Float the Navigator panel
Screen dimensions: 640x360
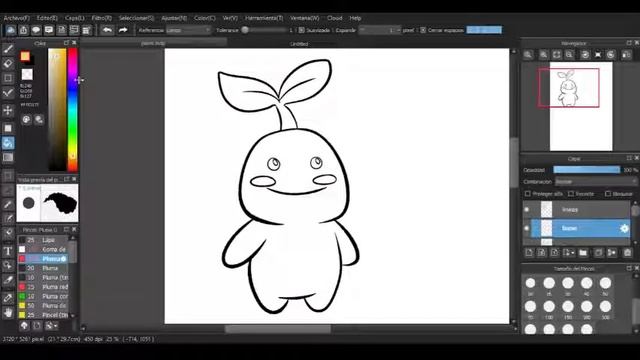click(629, 43)
